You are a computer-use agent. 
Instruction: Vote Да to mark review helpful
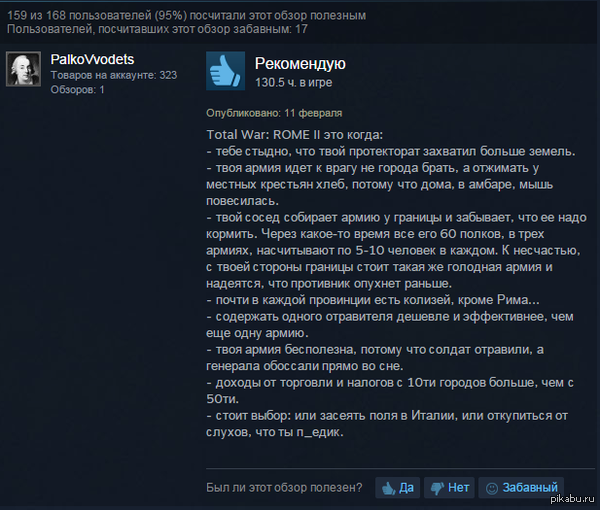[x=398, y=487]
